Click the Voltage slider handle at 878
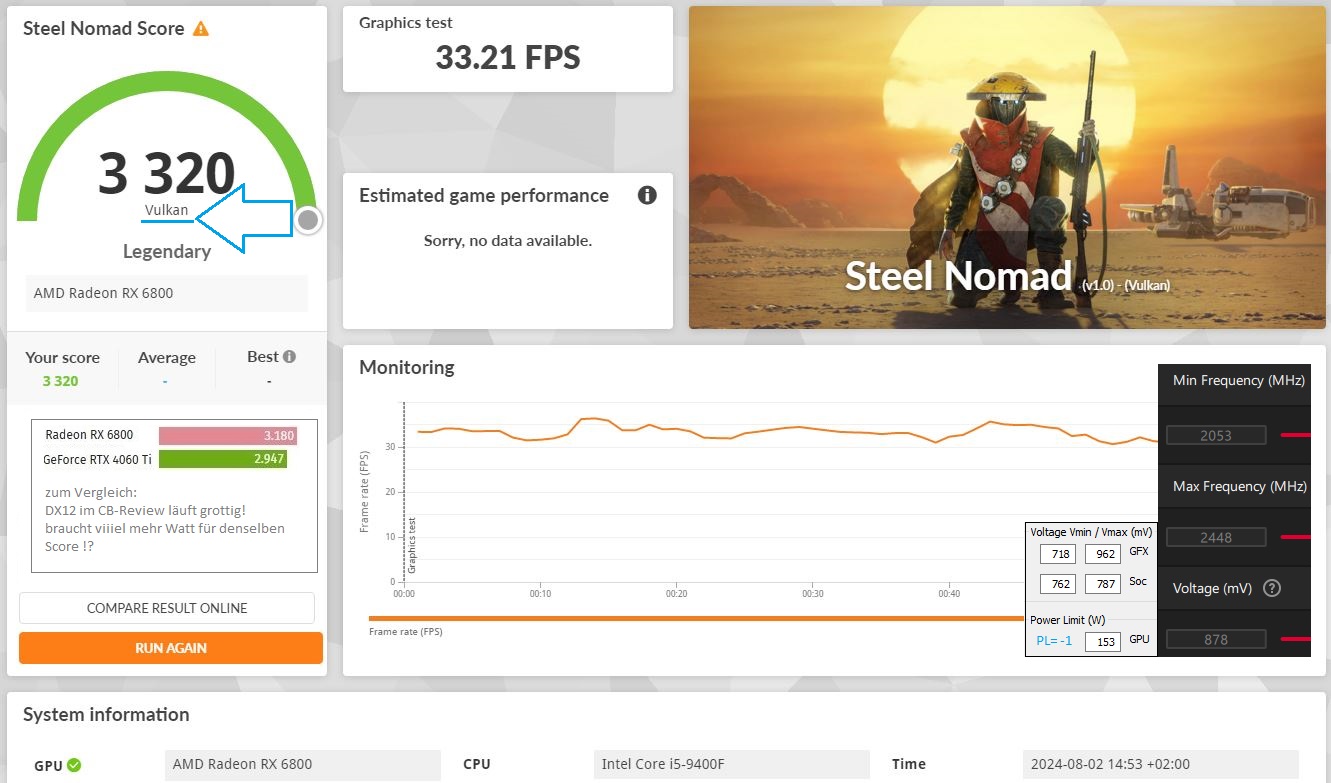 point(1296,638)
